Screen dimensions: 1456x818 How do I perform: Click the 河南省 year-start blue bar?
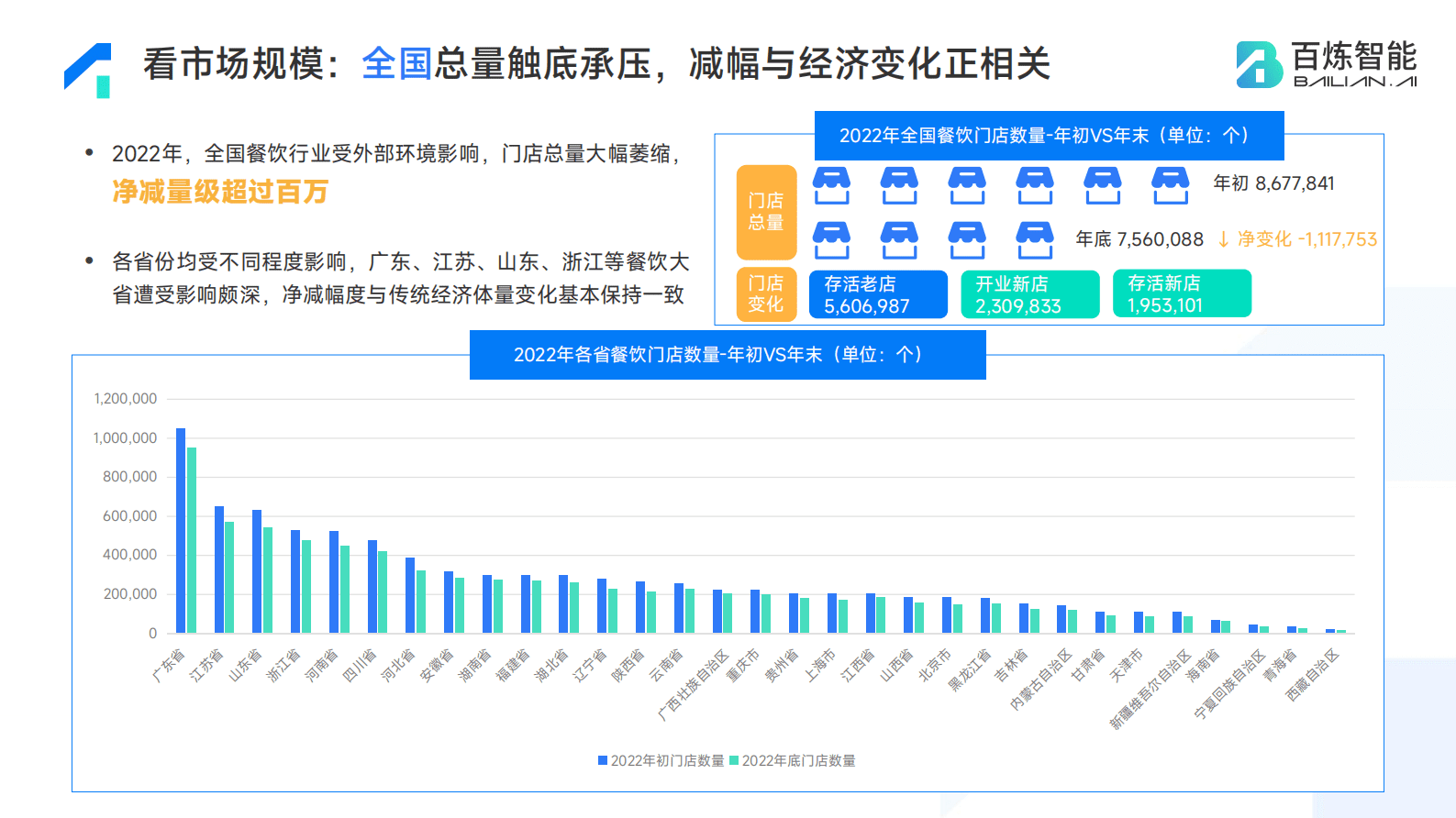pos(334,582)
